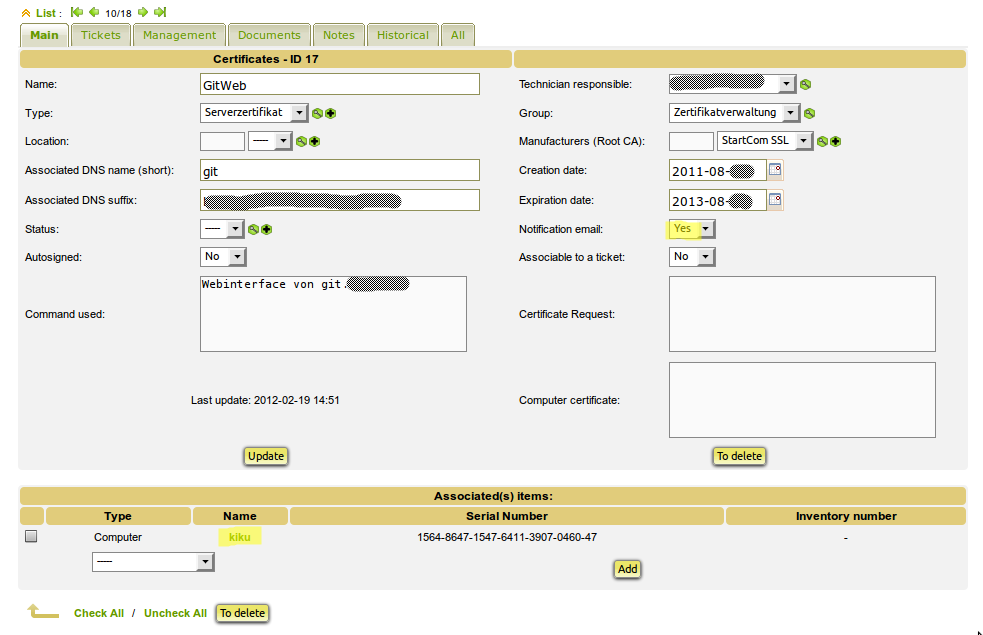Click the next record arrow

tap(143, 12)
